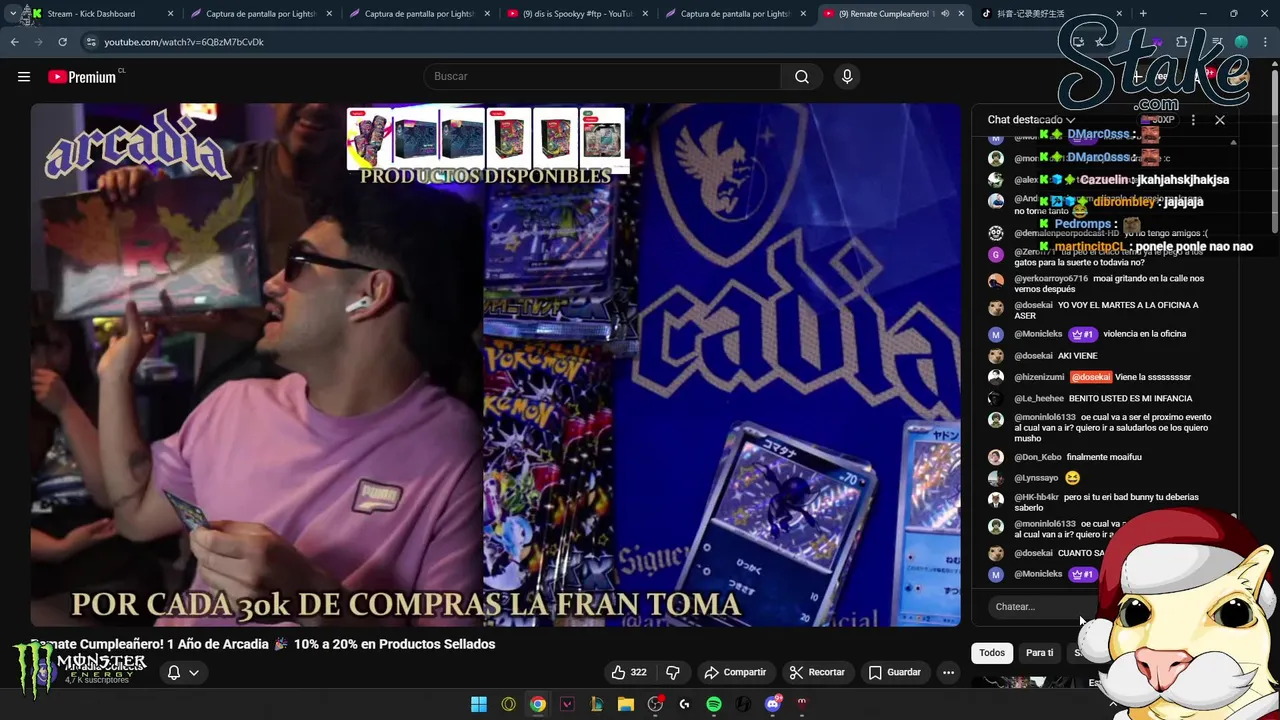Open live chat three-dot options menu
Screen dimensions: 1280x720
tap(1193, 120)
